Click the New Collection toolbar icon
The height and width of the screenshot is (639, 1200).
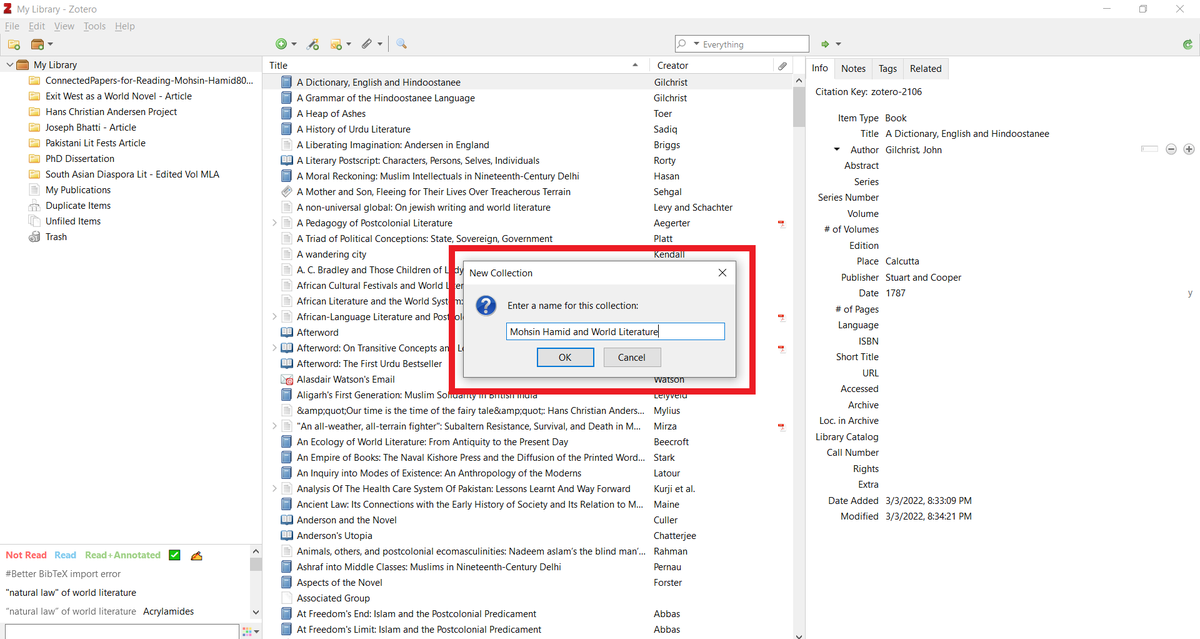[x=14, y=44]
